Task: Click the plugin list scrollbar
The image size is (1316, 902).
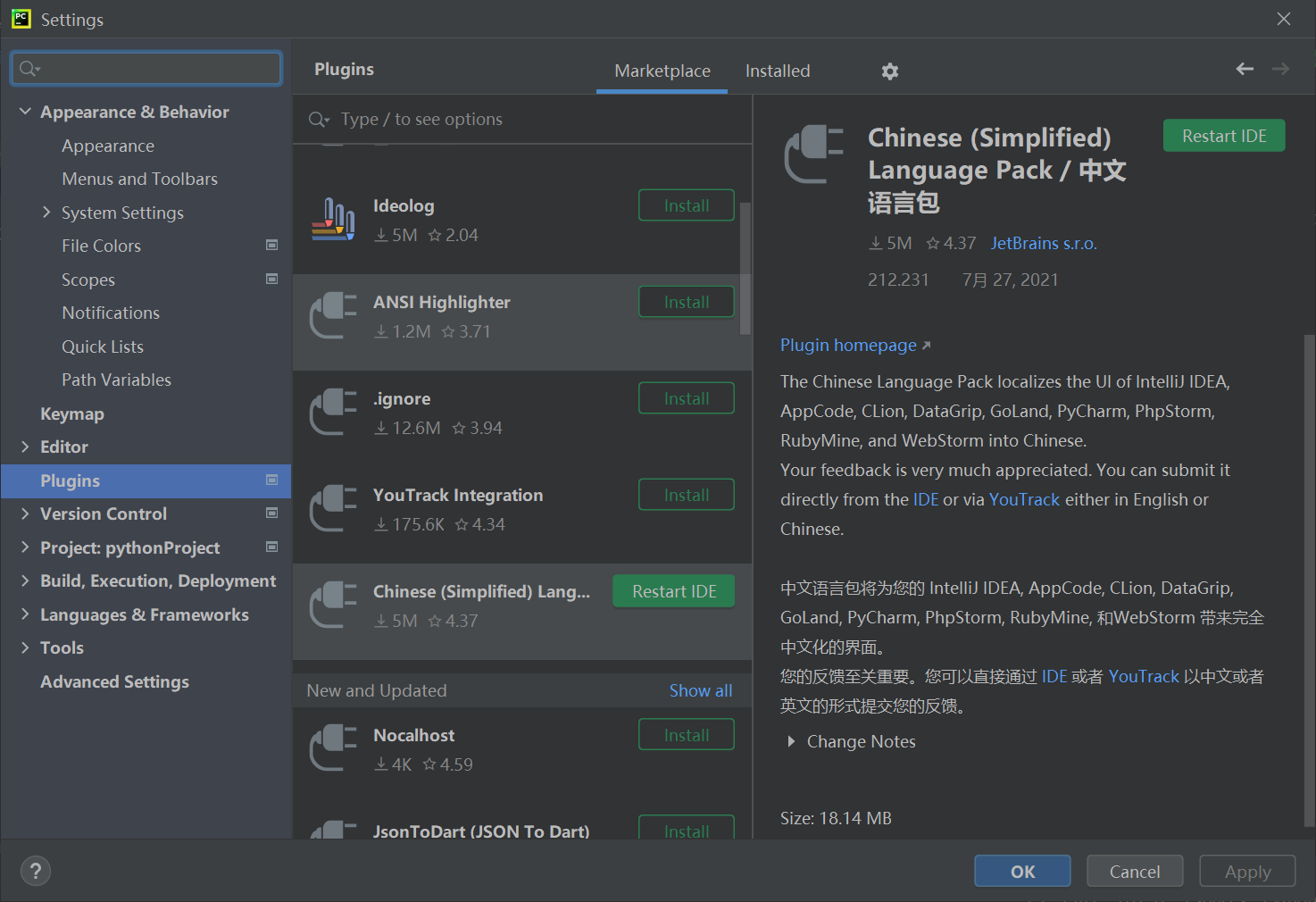Action: (x=745, y=268)
